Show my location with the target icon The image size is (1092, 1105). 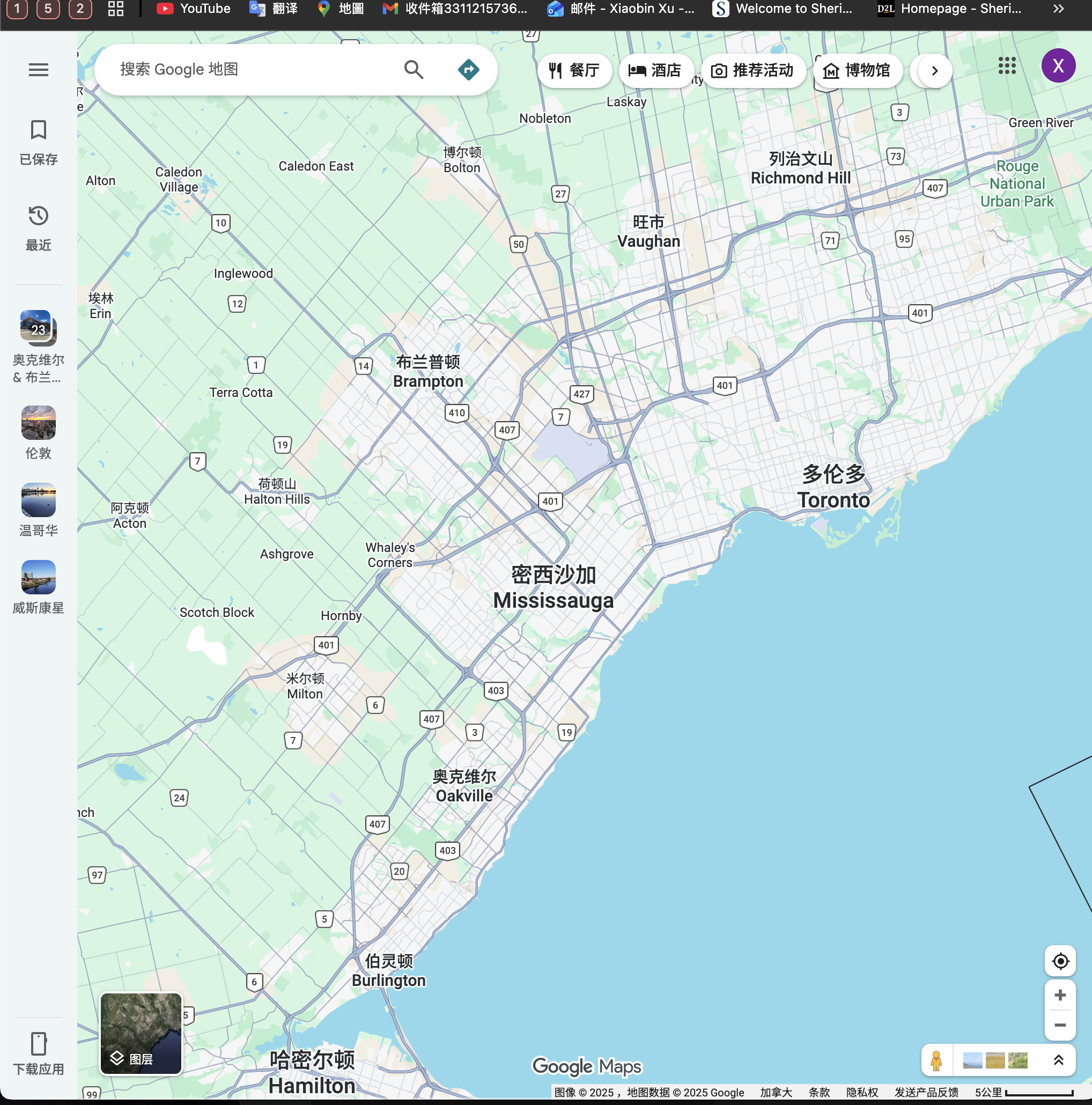(1059, 961)
